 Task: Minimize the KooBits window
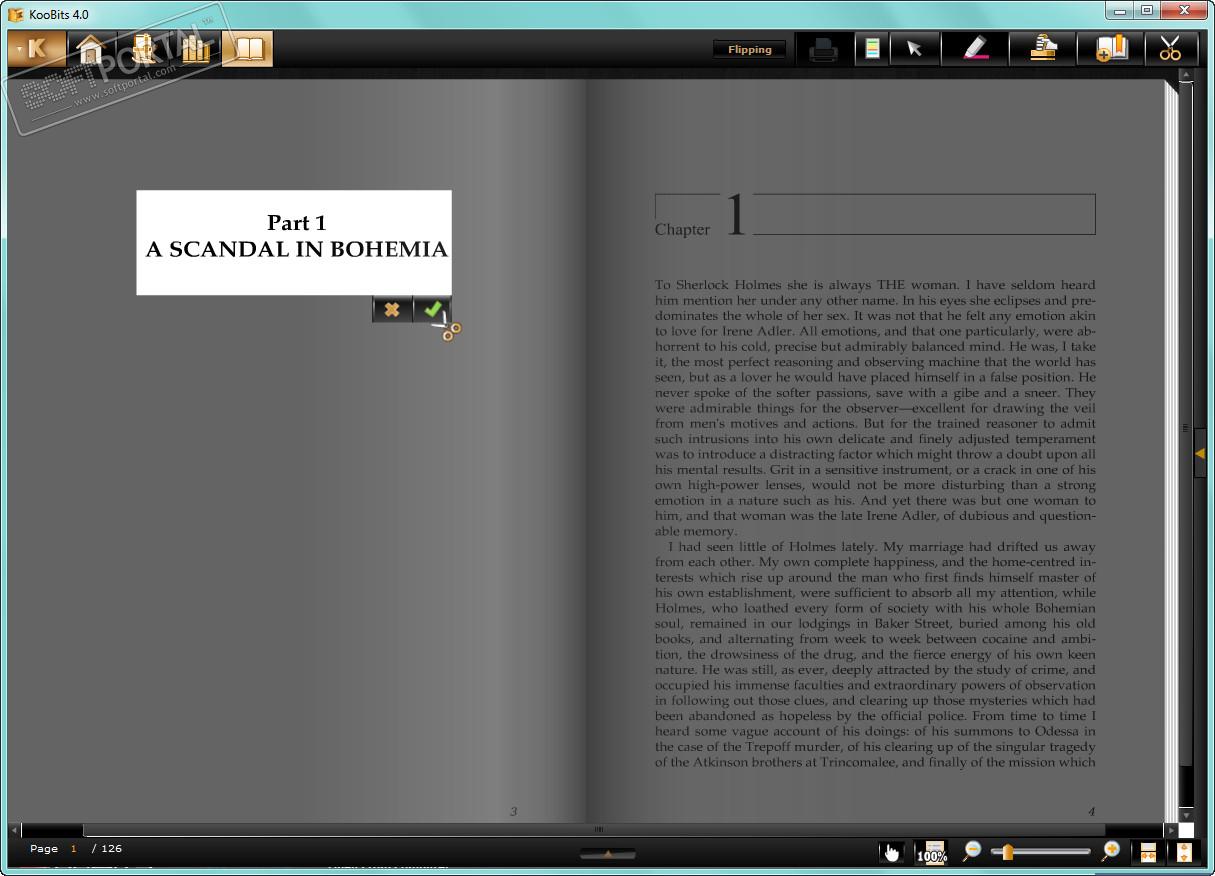(x=1119, y=11)
